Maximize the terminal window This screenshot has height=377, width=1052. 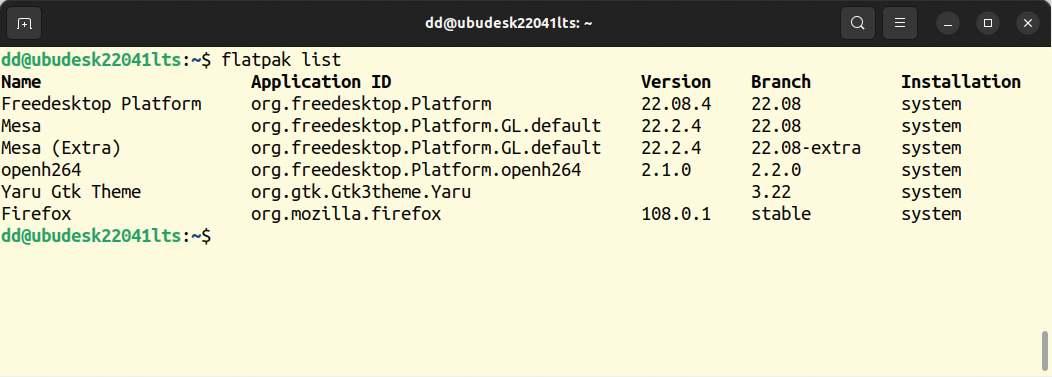(x=988, y=23)
